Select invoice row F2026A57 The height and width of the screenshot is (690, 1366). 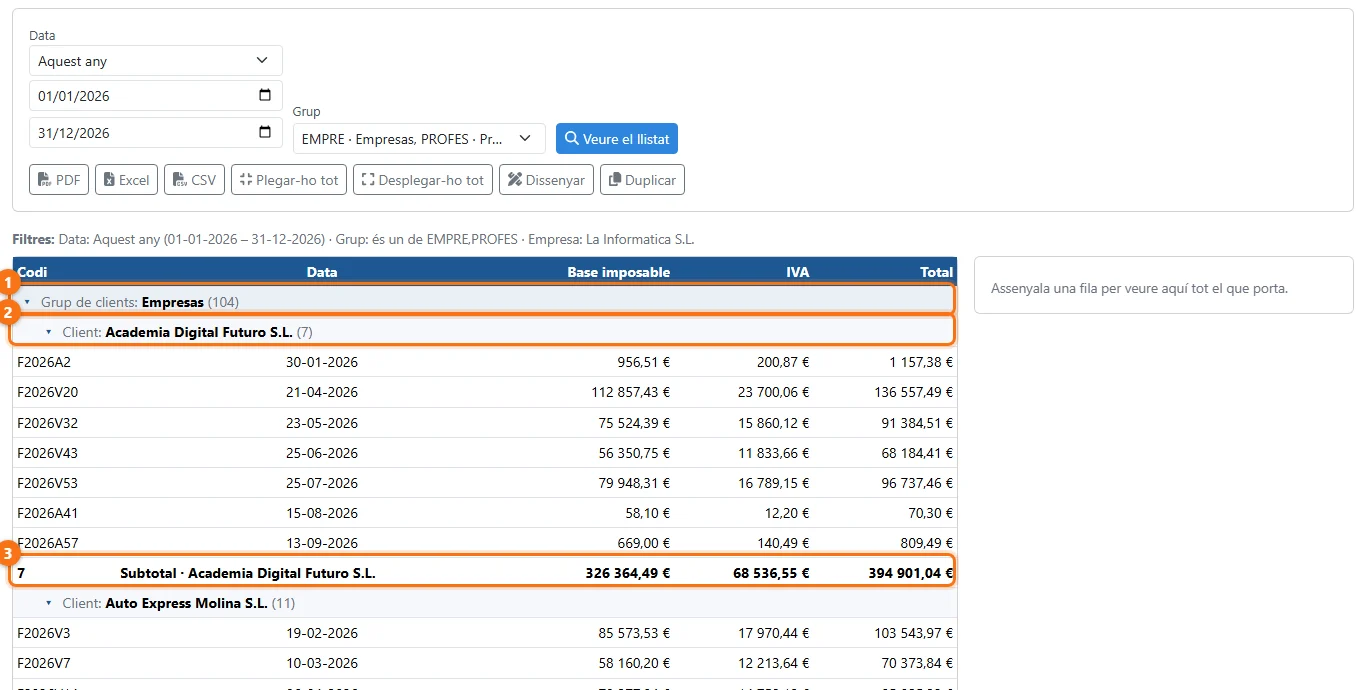pyautogui.click(x=485, y=542)
